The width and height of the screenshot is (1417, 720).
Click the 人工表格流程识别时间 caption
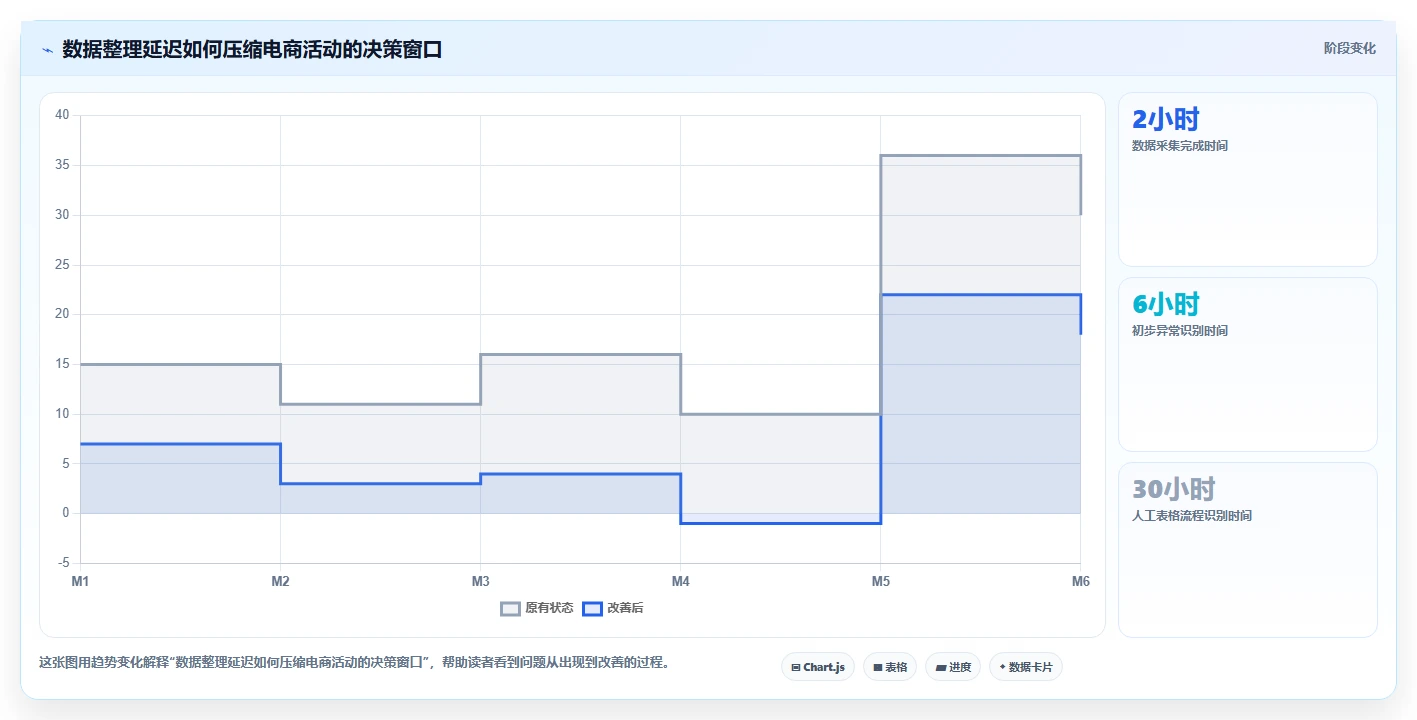(1192, 516)
